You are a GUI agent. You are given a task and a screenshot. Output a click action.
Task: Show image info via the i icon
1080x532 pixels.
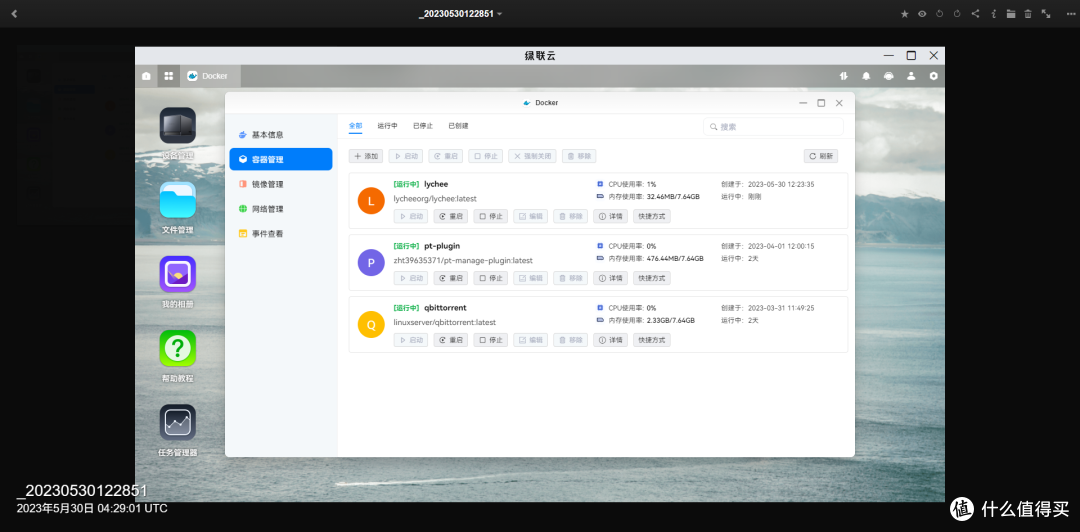(x=993, y=14)
